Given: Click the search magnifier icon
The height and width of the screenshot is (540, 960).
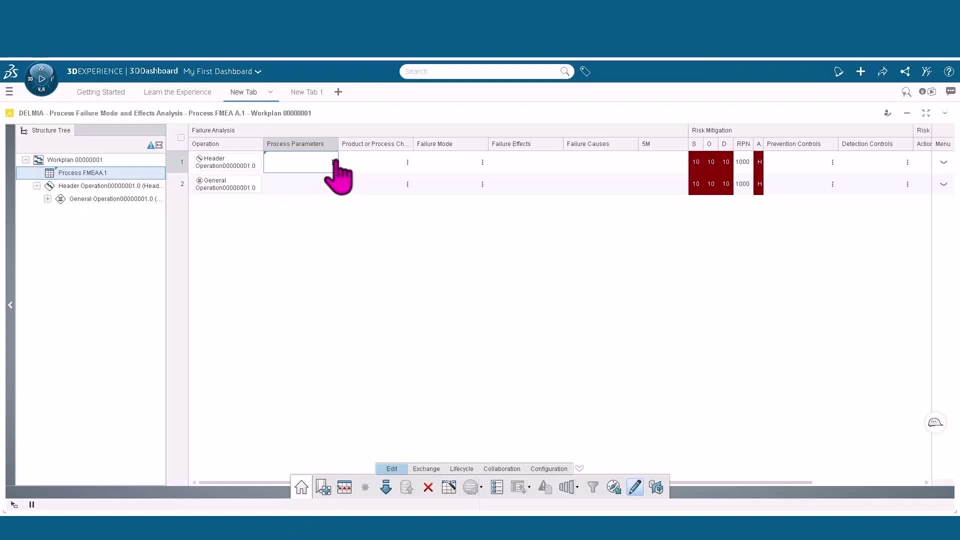Looking at the screenshot, I should click(564, 72).
